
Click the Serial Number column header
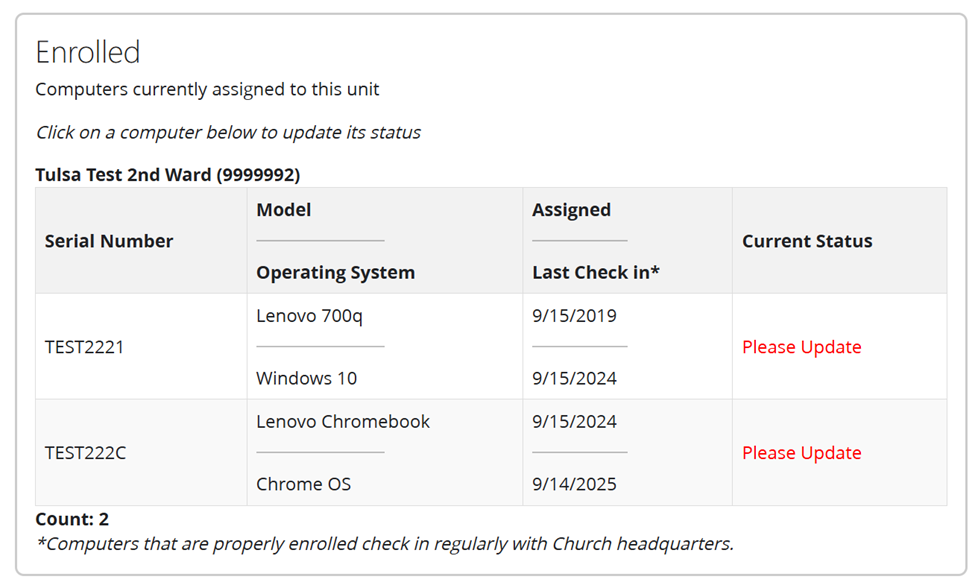109,241
